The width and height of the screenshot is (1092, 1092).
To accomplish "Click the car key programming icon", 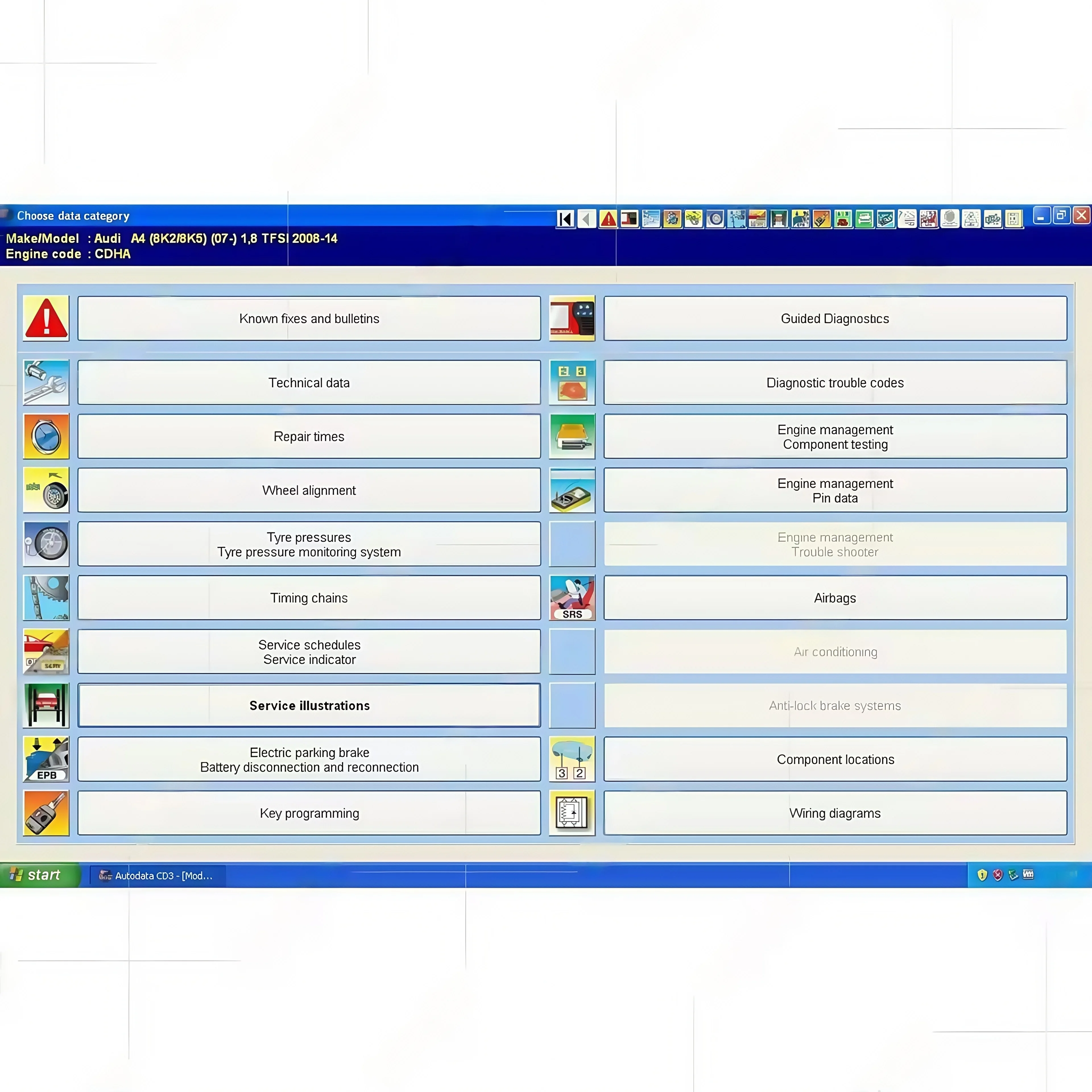I will coord(46,813).
